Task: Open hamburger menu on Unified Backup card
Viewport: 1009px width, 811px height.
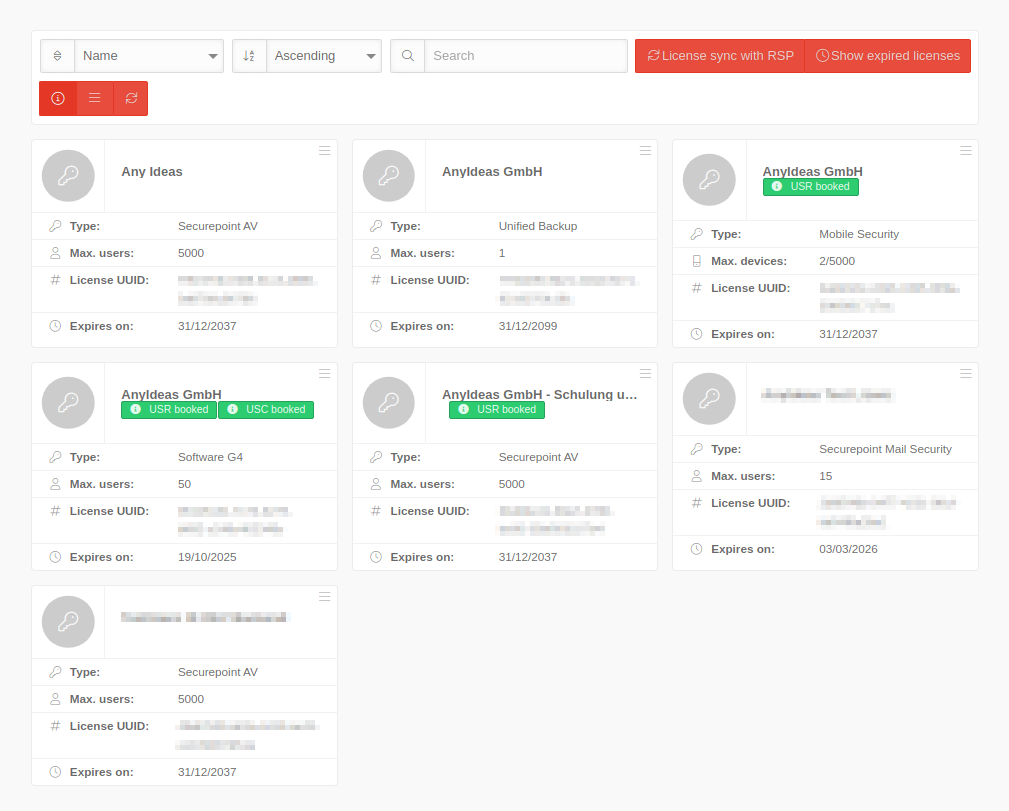Action: point(645,151)
